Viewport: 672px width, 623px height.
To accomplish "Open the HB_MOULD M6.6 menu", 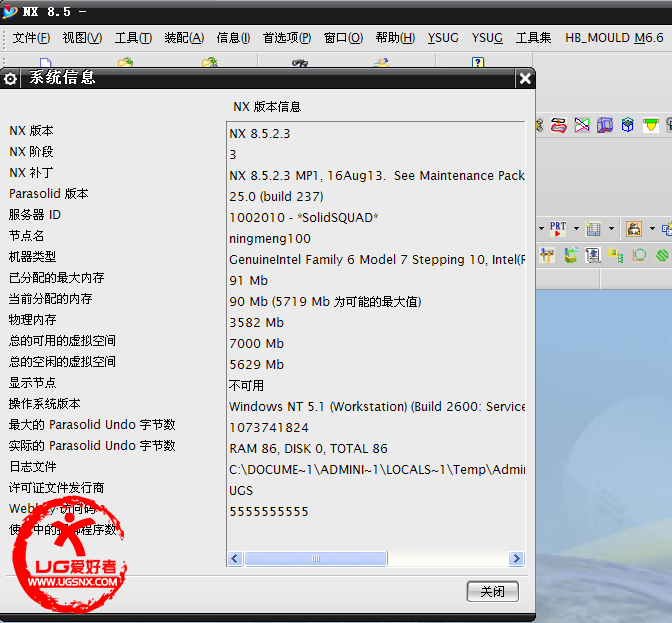I will click(x=614, y=38).
